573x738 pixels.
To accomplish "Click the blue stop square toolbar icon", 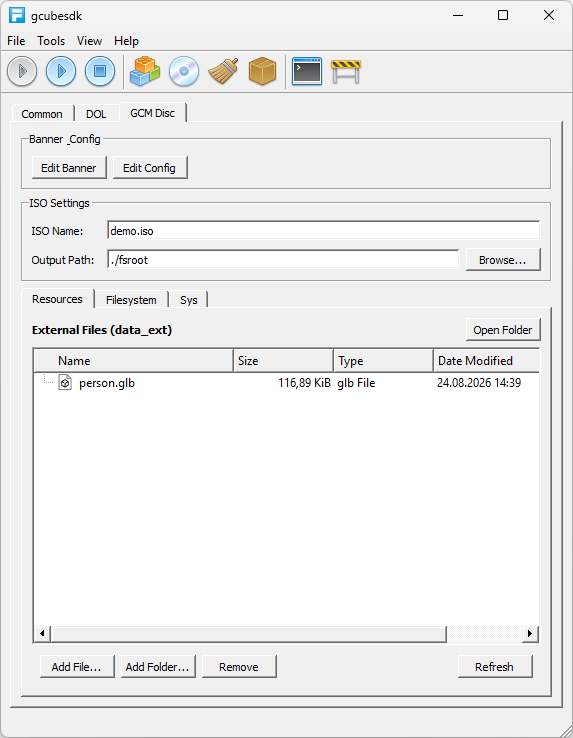I will tap(100, 71).
